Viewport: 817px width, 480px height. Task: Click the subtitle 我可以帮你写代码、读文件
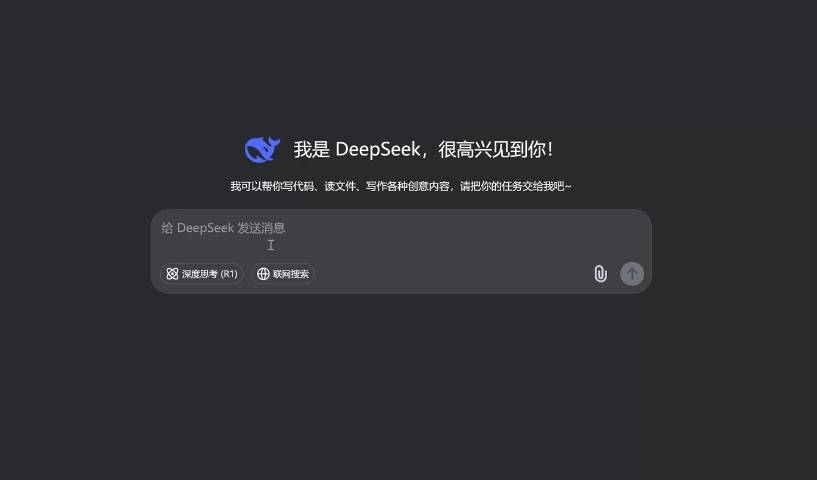[x=293, y=186]
